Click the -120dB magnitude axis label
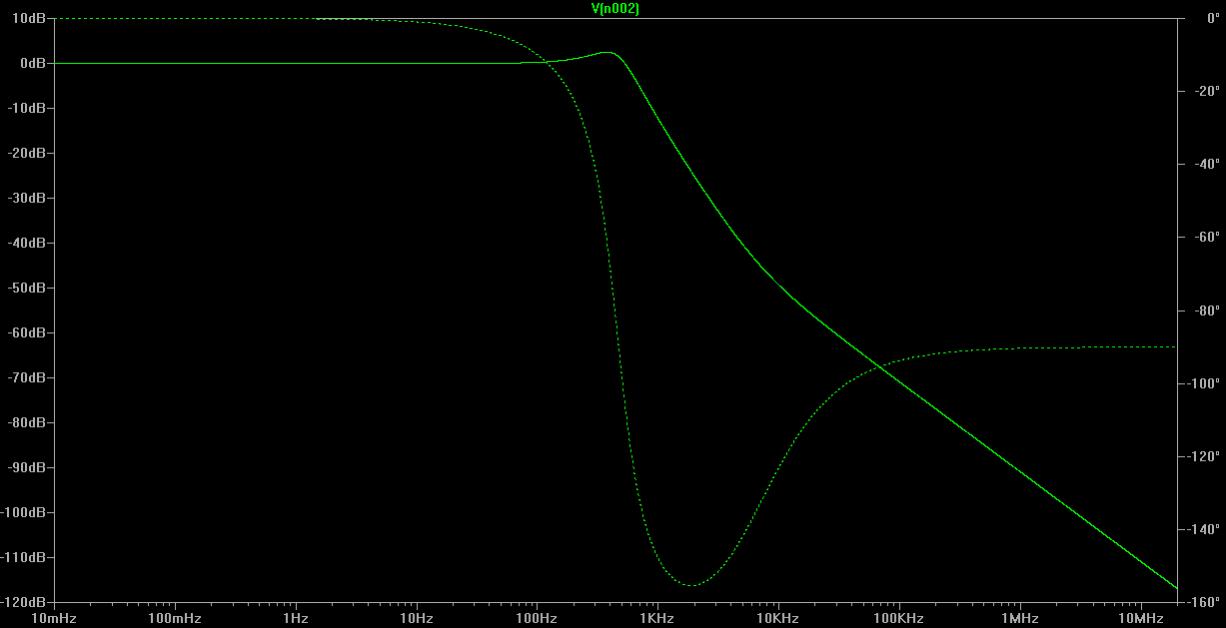The image size is (1226, 628). pyautogui.click(x=23, y=602)
